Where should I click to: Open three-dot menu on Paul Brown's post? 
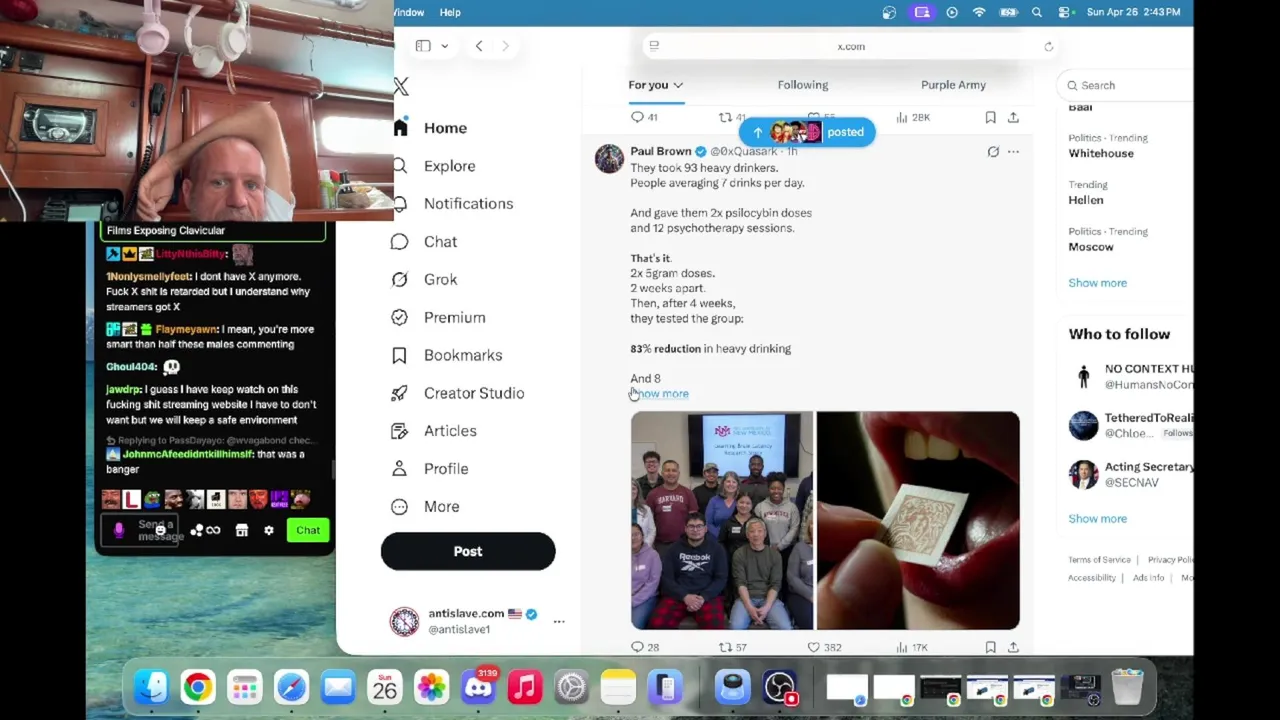tap(1013, 152)
